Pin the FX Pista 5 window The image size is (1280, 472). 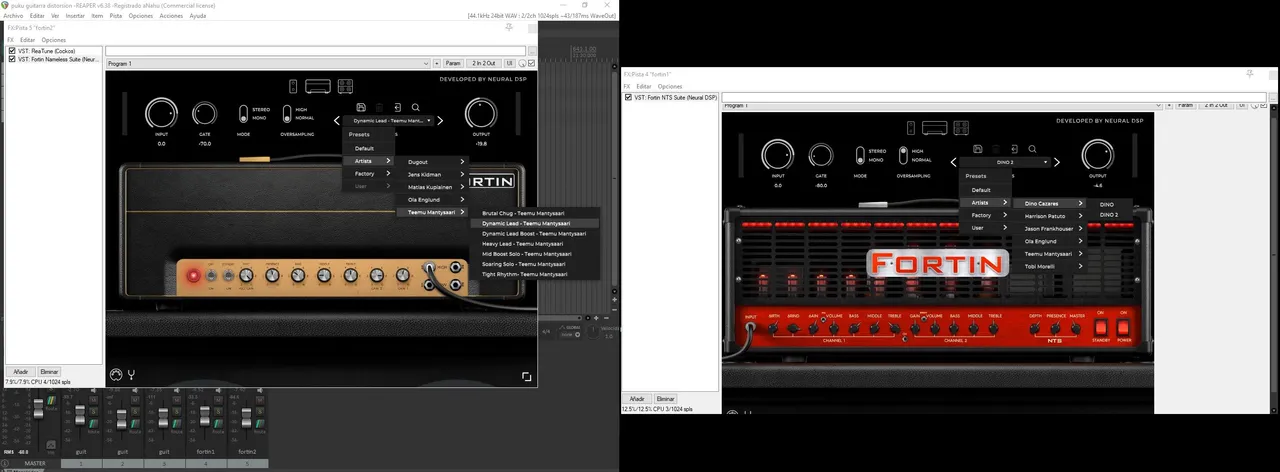[x=510, y=28]
